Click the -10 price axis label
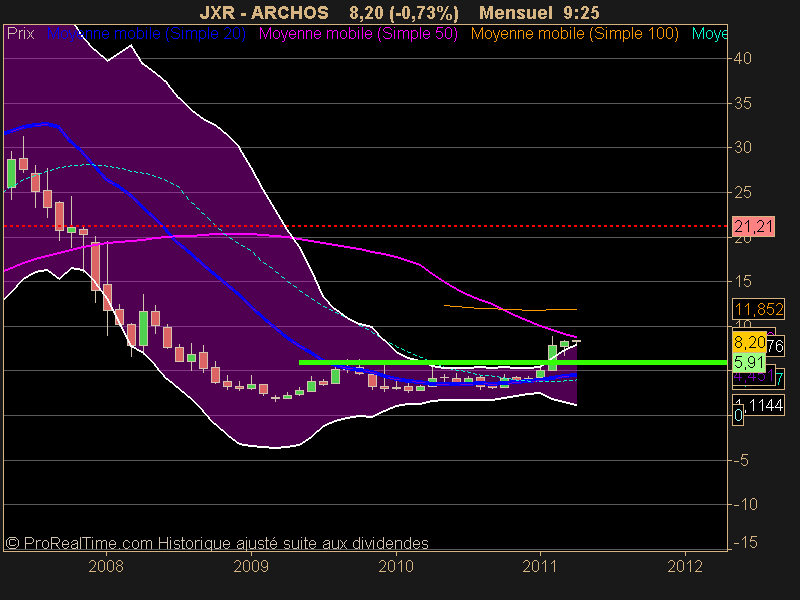 pyautogui.click(x=745, y=504)
